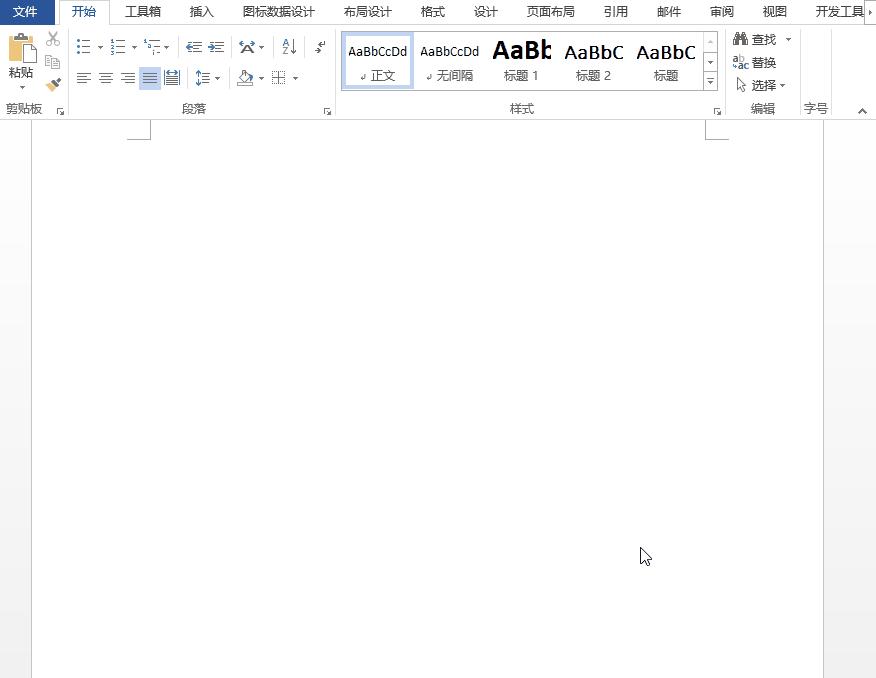876x678 pixels.
Task: Click the 替换 (Replace) command
Action: 761,62
